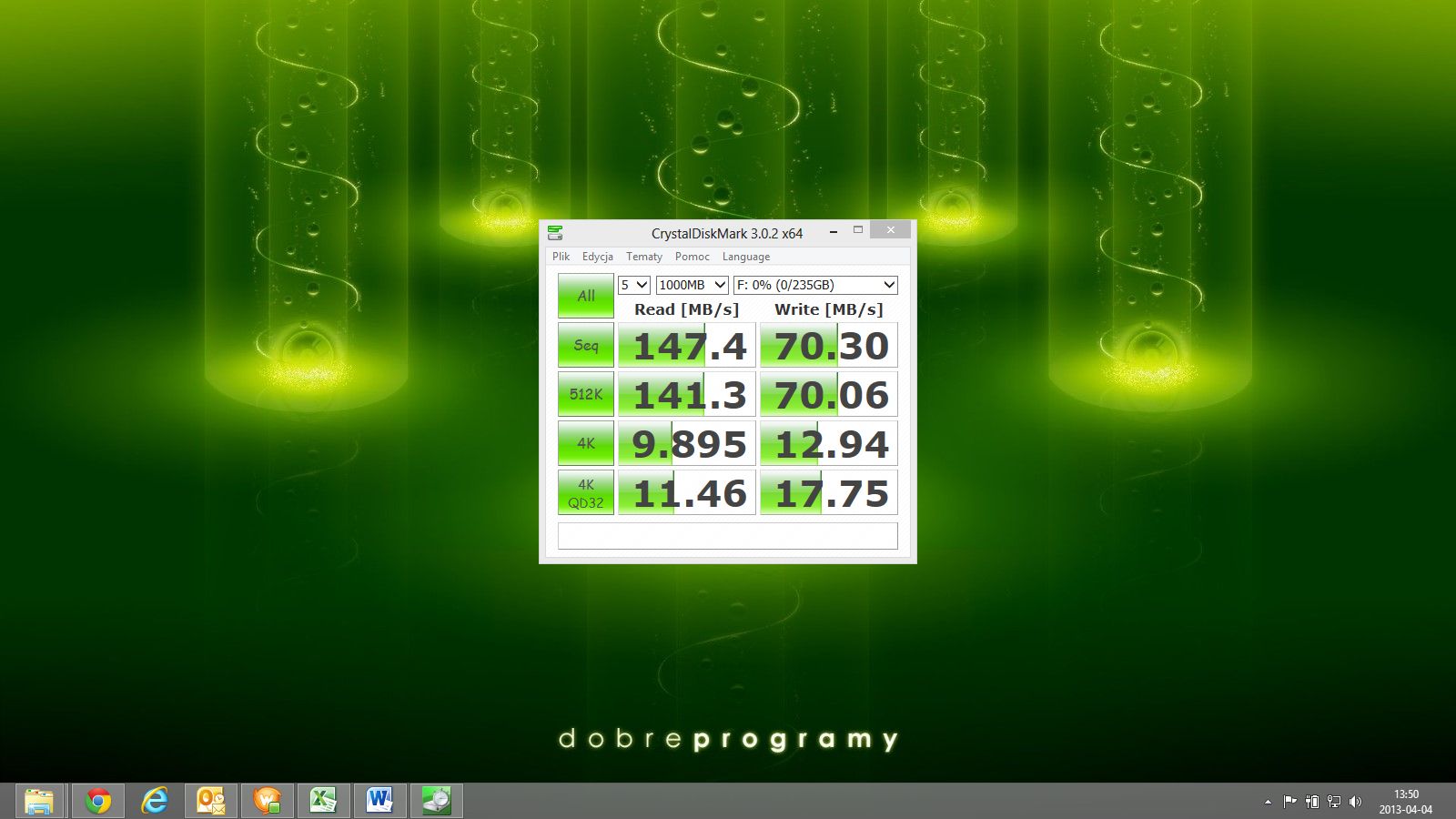Close the CrystalDiskMark window

(x=891, y=229)
